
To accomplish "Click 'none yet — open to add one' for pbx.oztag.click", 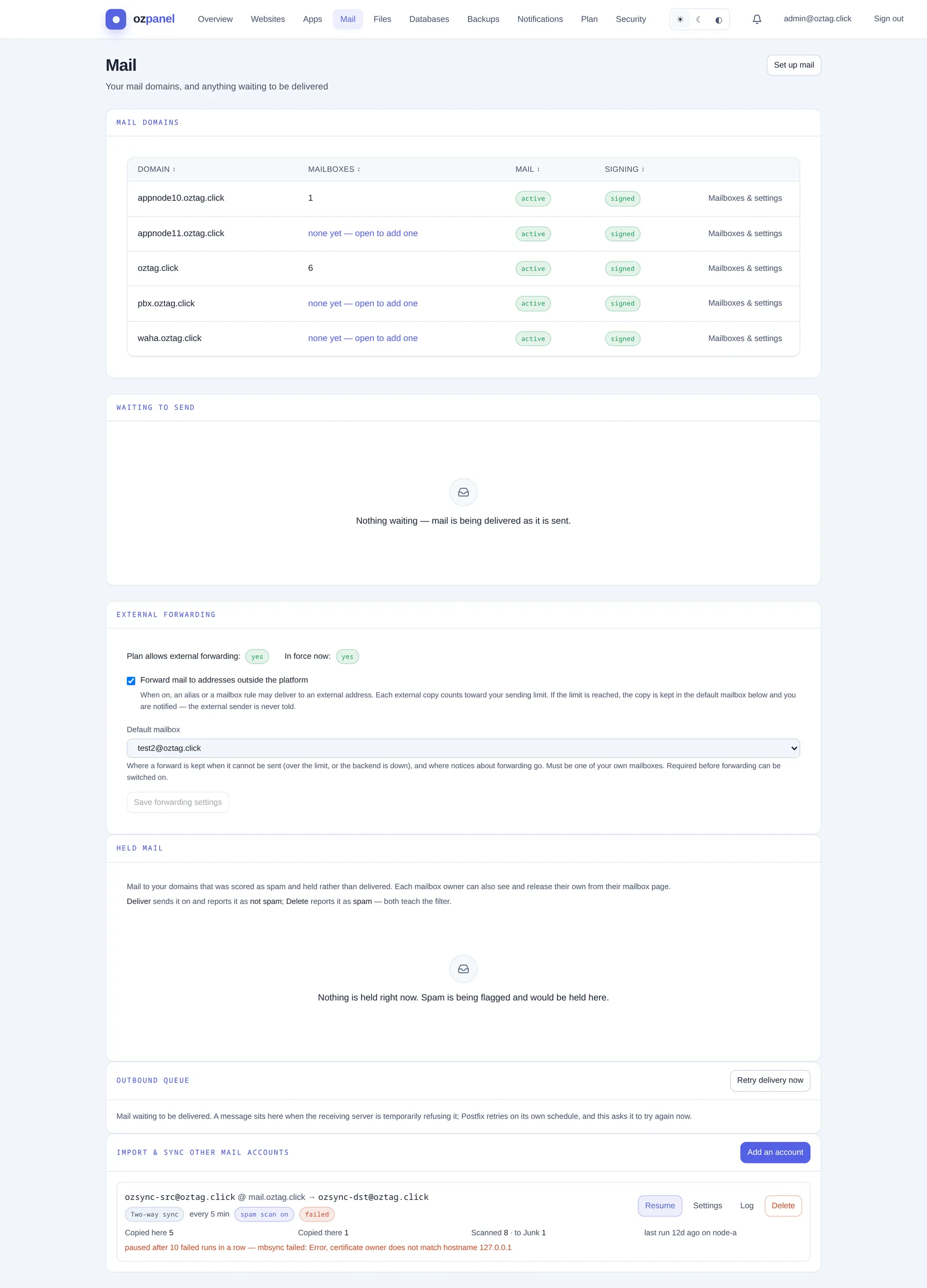I will tap(363, 303).
